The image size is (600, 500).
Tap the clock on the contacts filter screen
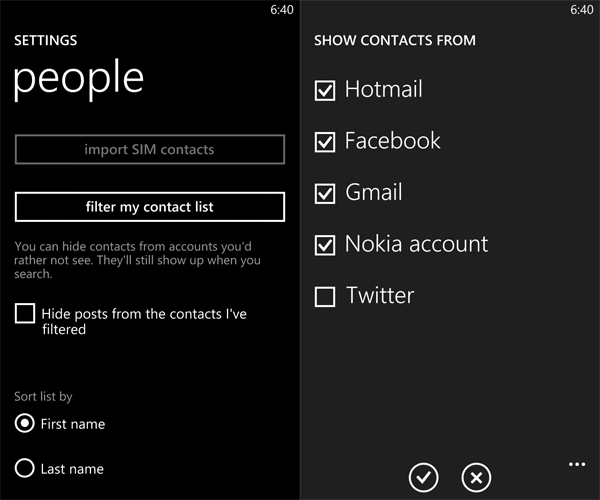click(582, 10)
